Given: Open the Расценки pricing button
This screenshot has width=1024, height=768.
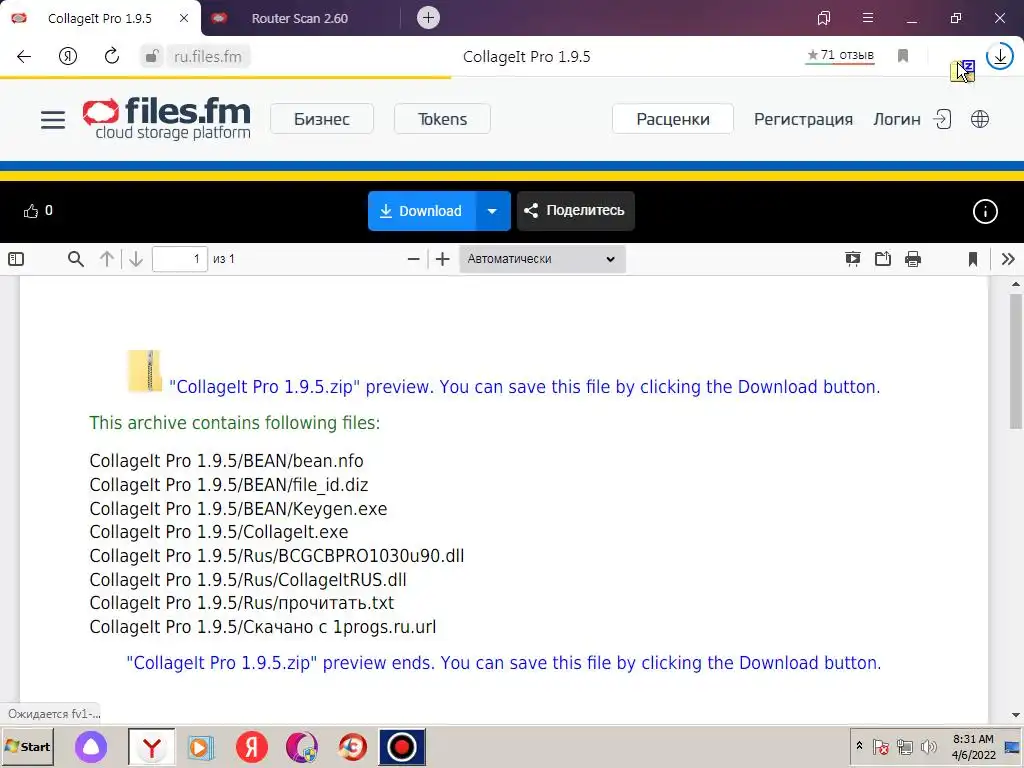Looking at the screenshot, I should tap(673, 119).
